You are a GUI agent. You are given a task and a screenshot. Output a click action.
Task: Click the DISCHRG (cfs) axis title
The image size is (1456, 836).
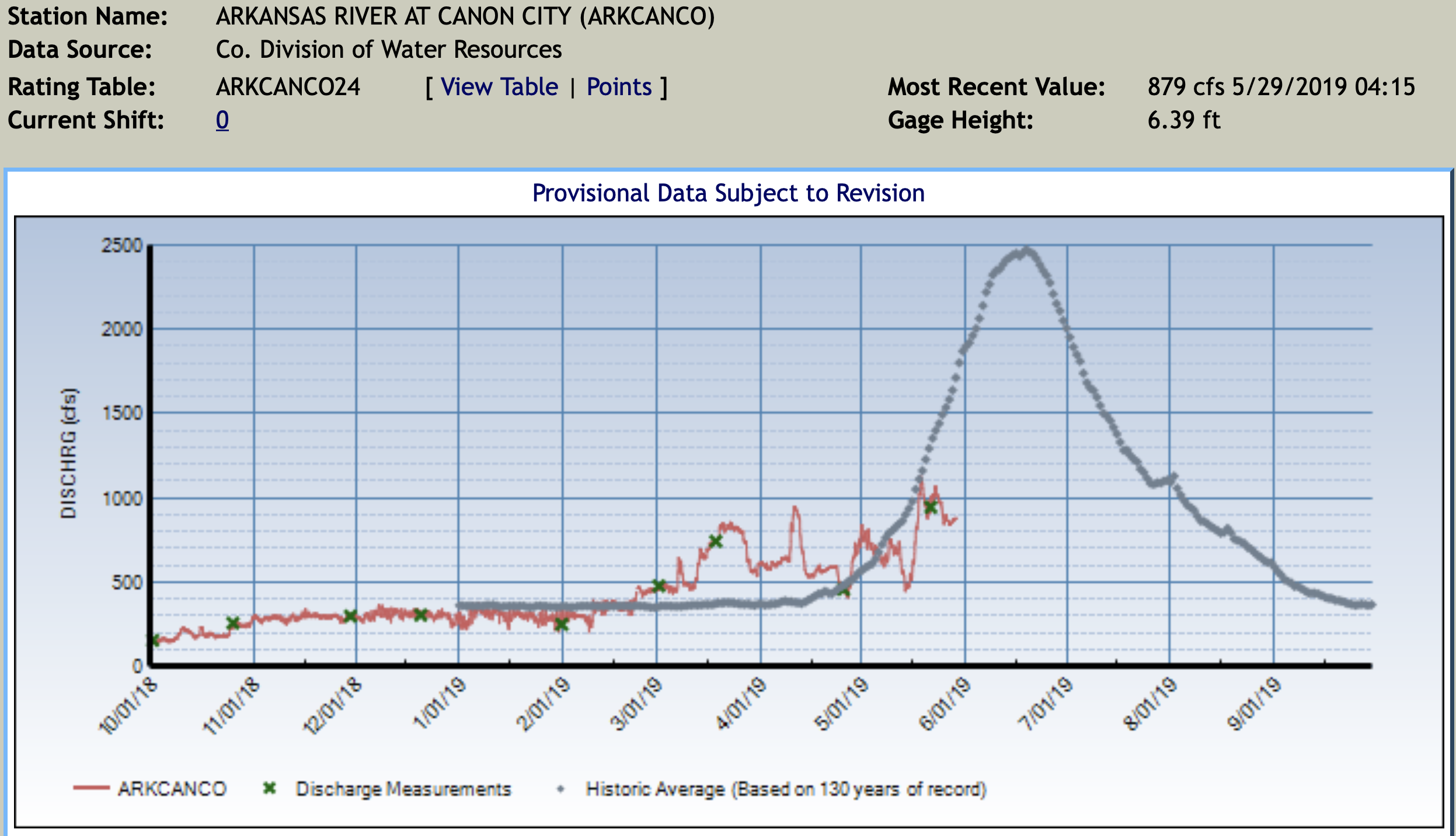pyautogui.click(x=68, y=453)
